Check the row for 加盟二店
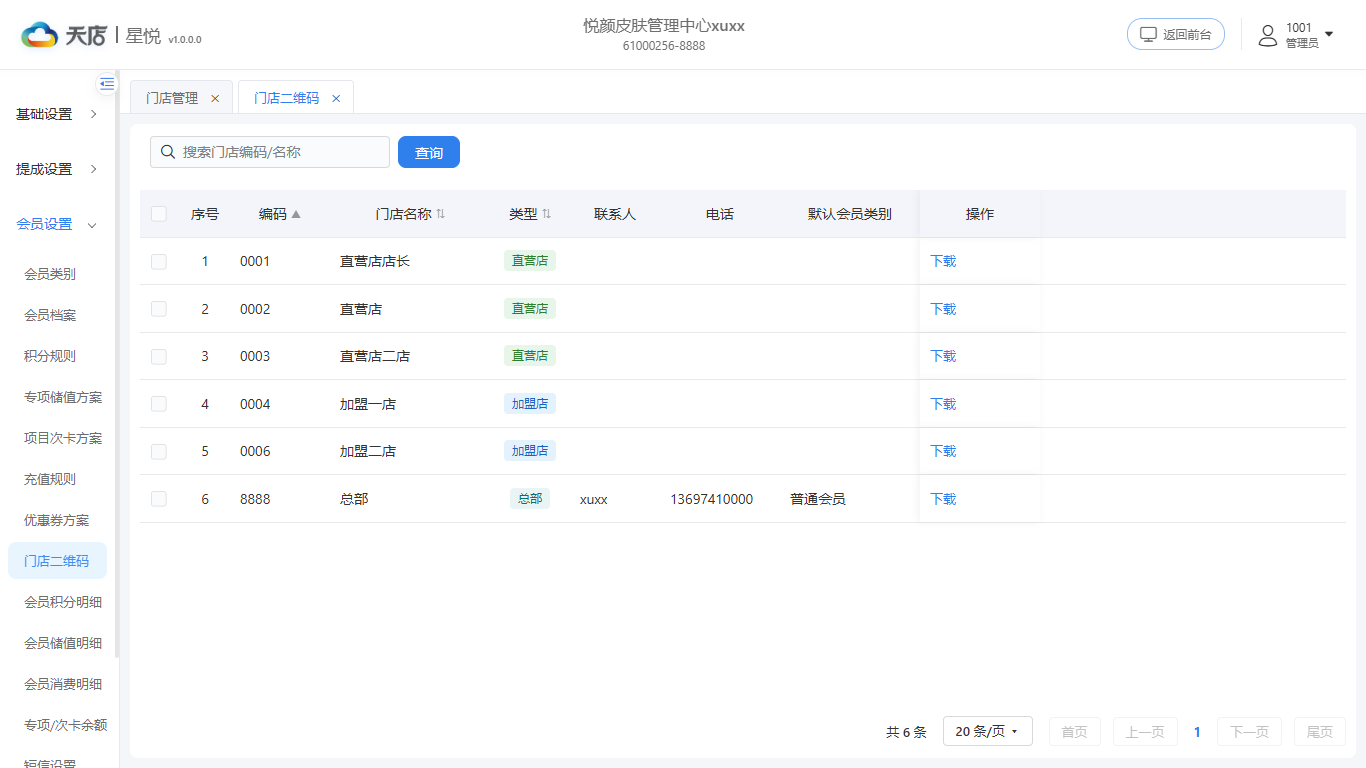 [159, 451]
